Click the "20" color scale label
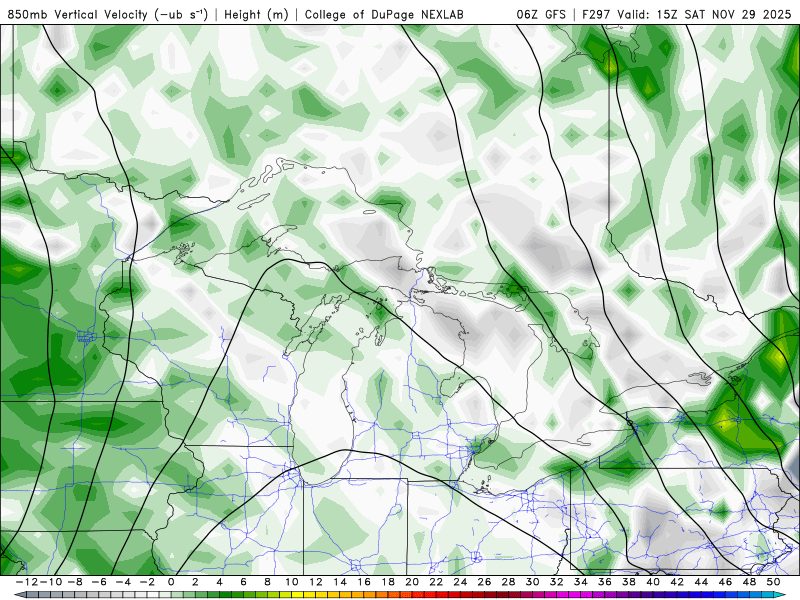This screenshot has height=600, width=800. 412,582
